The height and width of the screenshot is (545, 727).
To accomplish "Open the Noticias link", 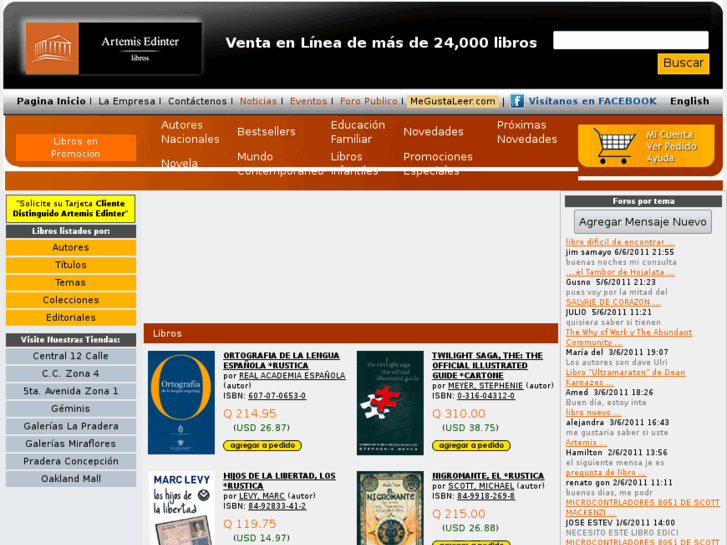I will [258, 101].
